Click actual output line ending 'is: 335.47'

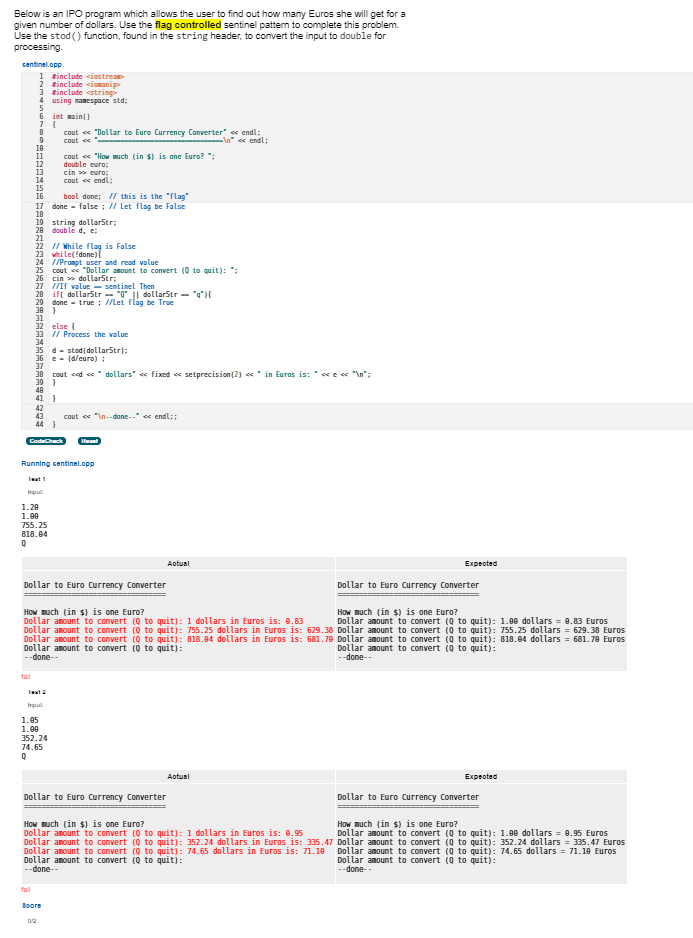[x=178, y=842]
